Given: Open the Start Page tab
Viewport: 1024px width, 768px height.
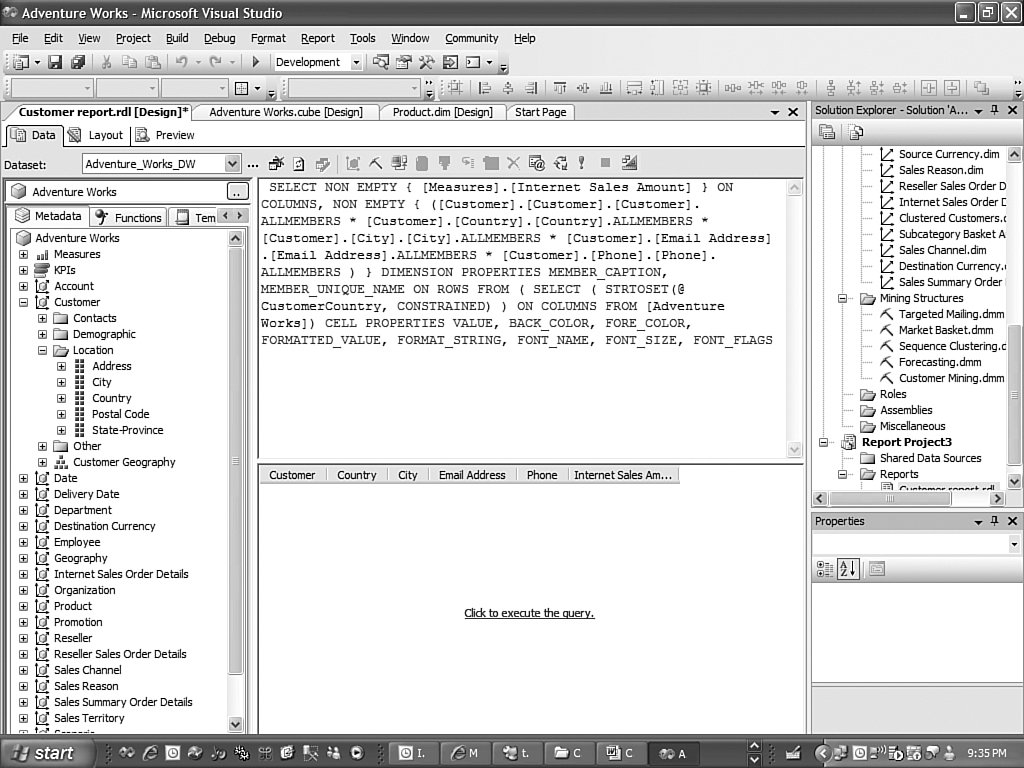Looking at the screenshot, I should point(541,112).
